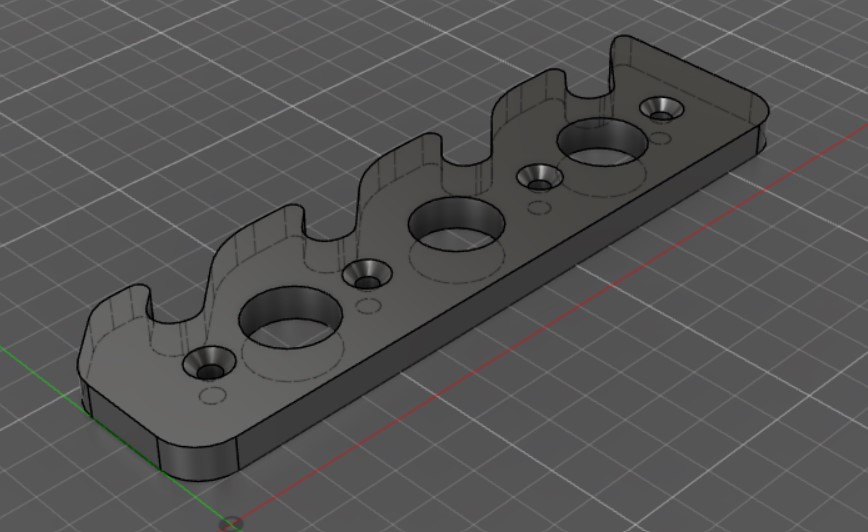868x532 pixels.
Task: Select the middle large through-hole
Action: (457, 223)
